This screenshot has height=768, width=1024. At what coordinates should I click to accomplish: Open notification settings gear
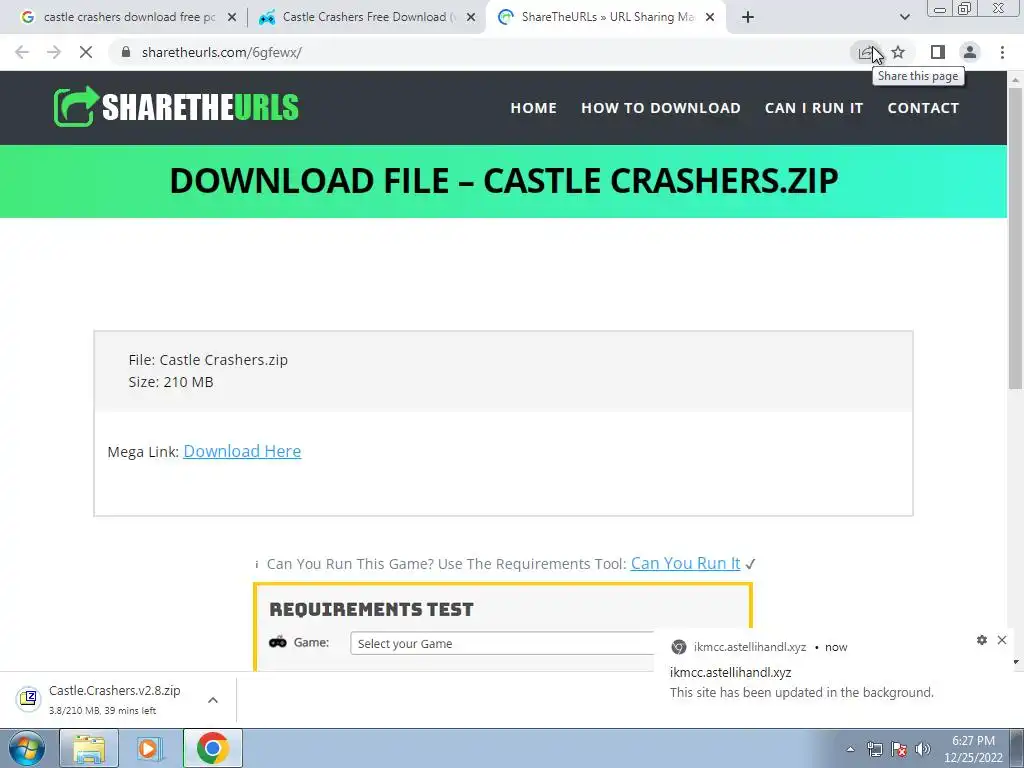pos(982,640)
